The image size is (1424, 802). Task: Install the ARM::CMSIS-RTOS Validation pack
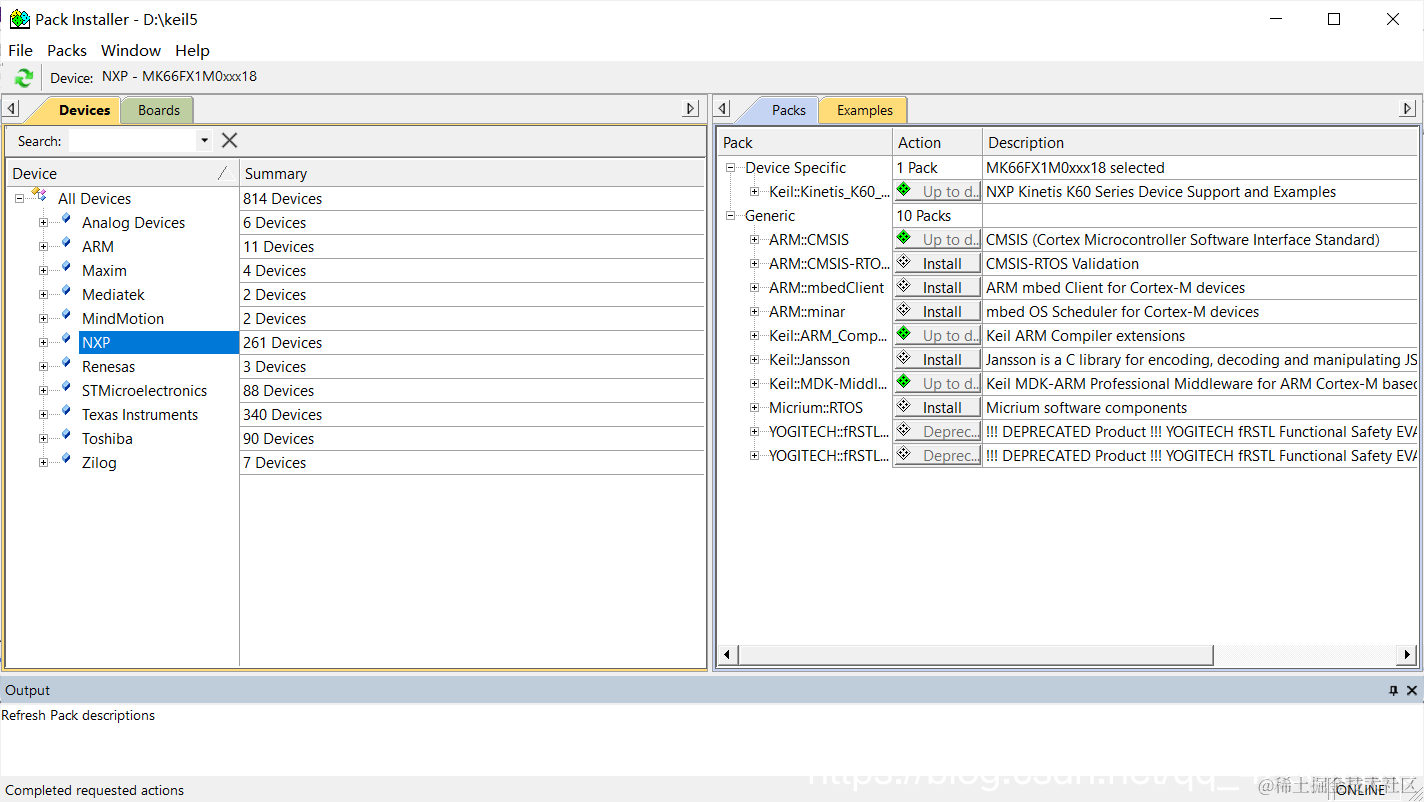[x=937, y=264]
